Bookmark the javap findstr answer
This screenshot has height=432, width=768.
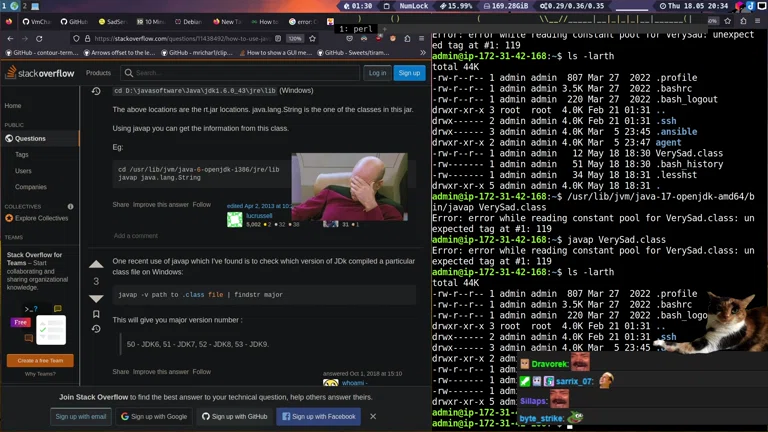(96, 314)
